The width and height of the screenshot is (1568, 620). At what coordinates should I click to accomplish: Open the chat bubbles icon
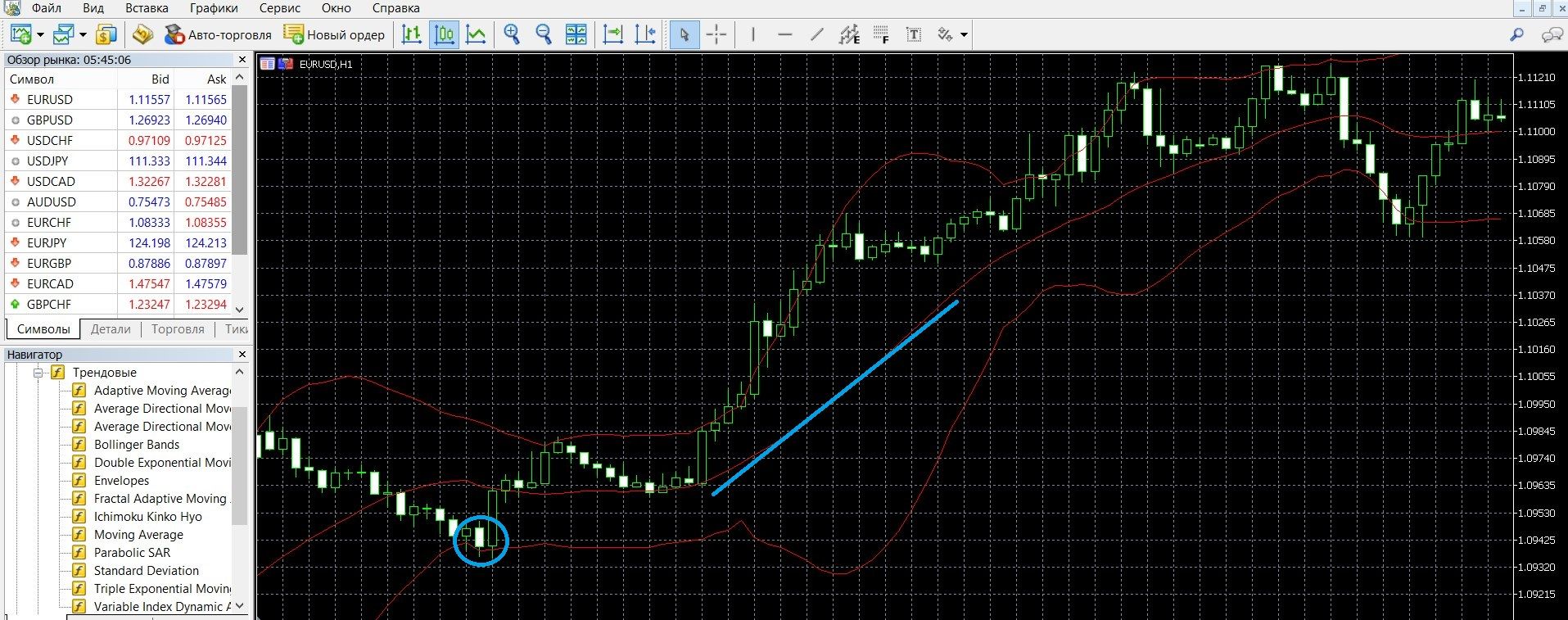pos(1552,34)
